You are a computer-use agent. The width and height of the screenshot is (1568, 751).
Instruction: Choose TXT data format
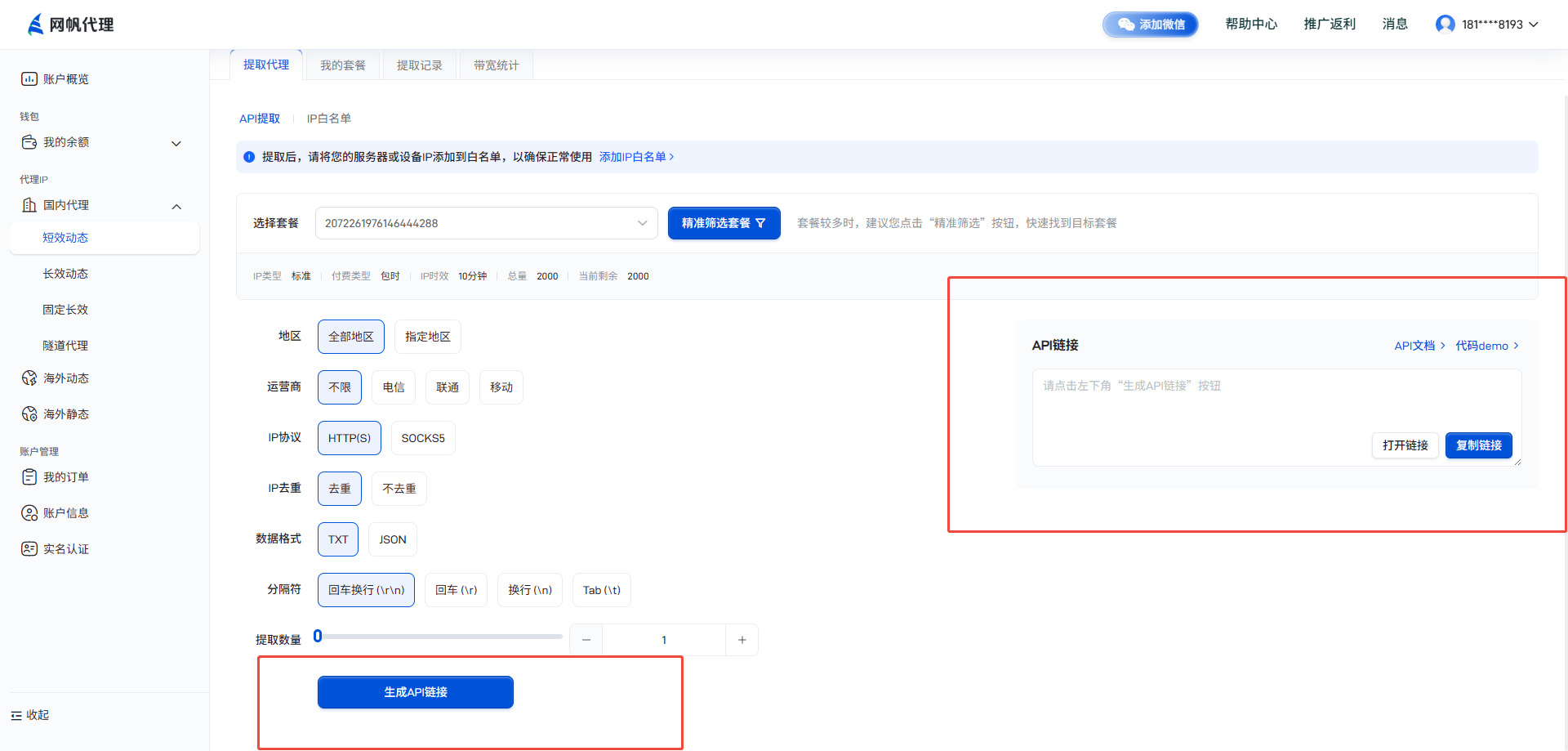point(338,539)
